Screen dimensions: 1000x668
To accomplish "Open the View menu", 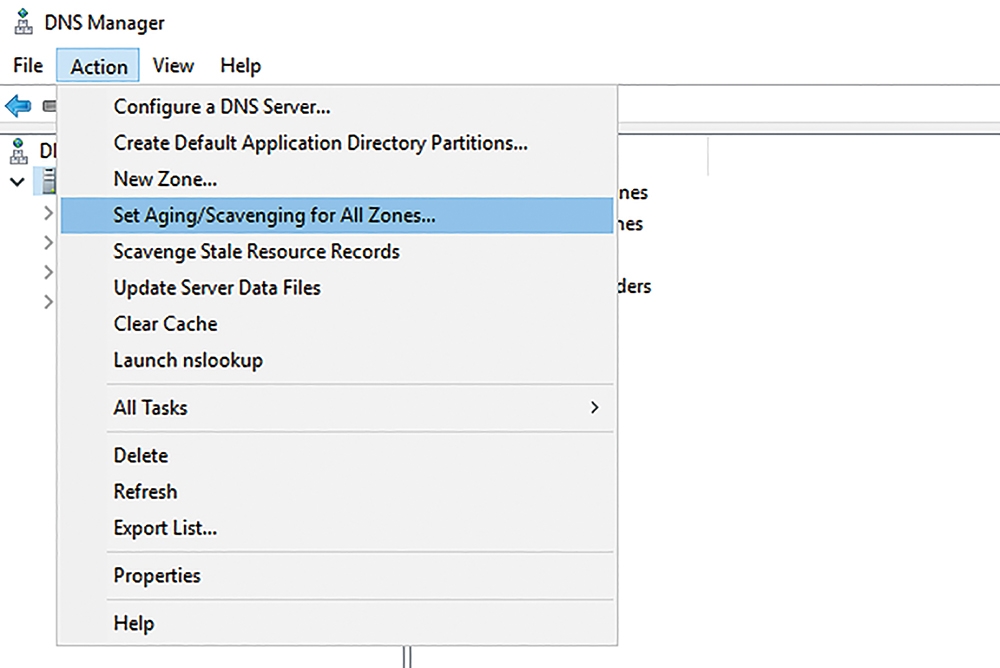I will coord(173,65).
